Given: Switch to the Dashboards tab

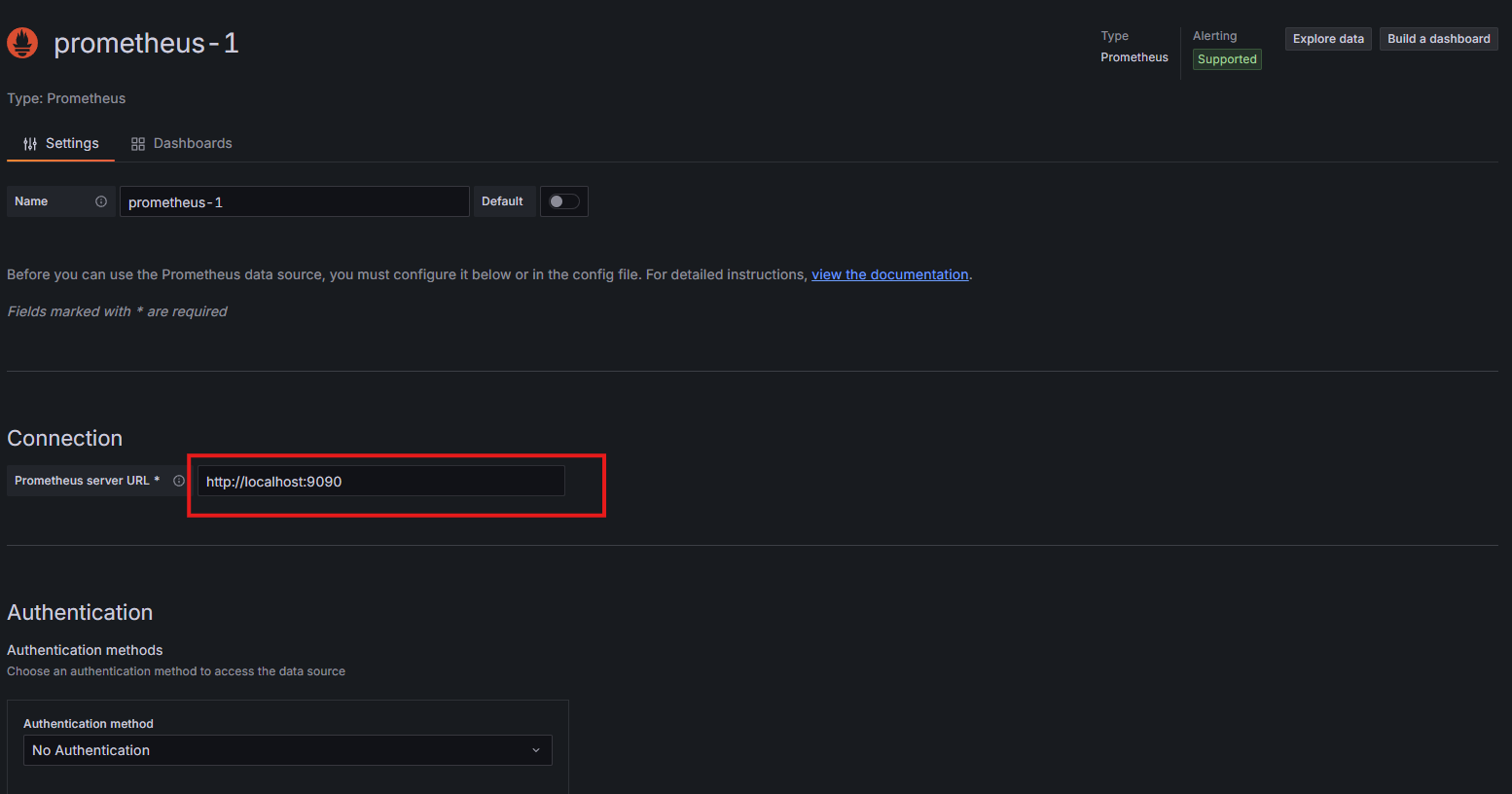Looking at the screenshot, I should [x=192, y=143].
